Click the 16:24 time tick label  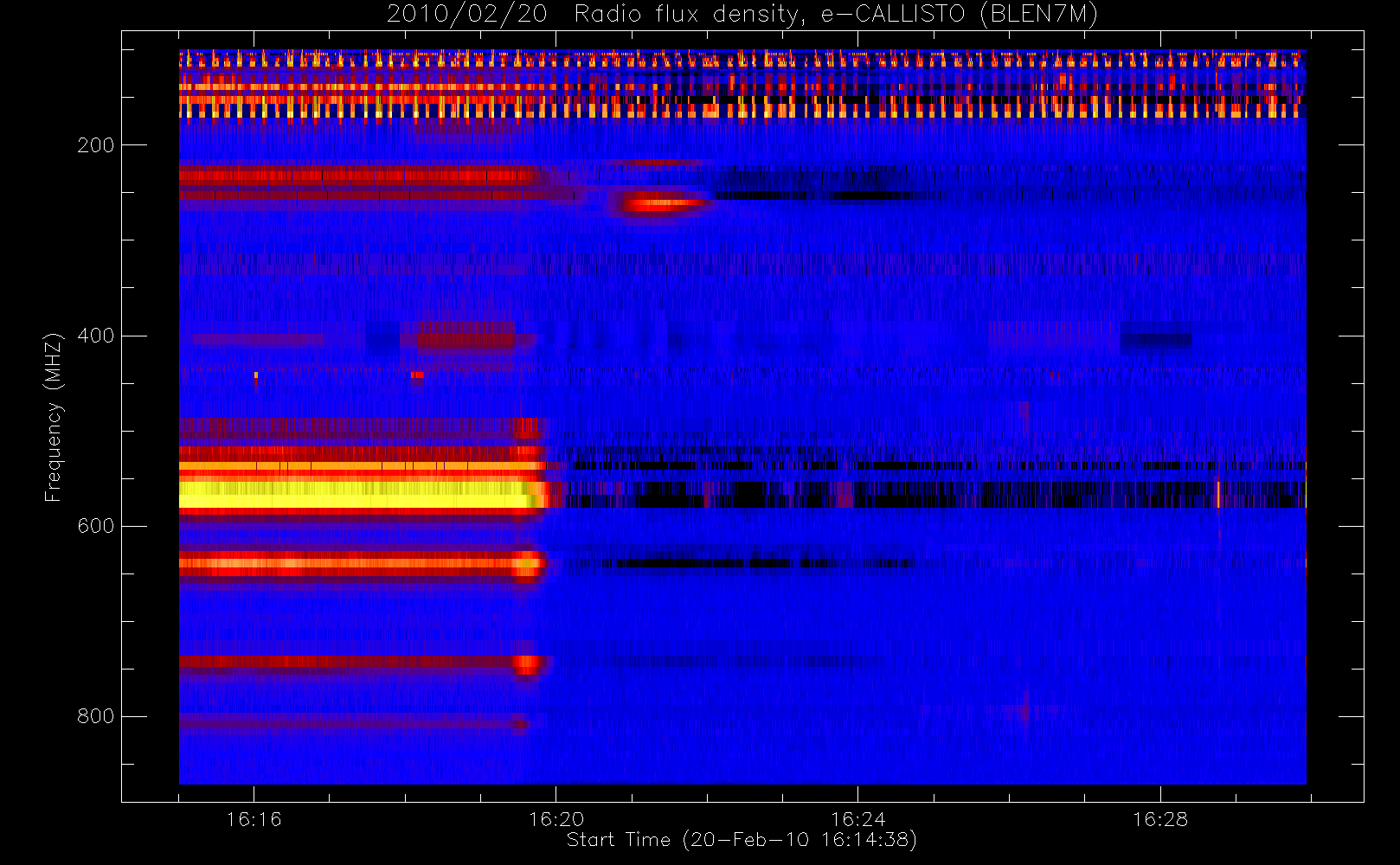point(858,819)
